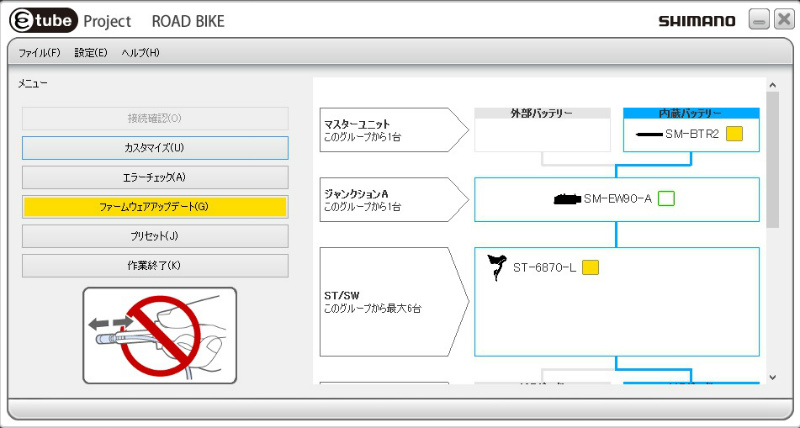Open the ファイル(F) menu

[x=39, y=53]
